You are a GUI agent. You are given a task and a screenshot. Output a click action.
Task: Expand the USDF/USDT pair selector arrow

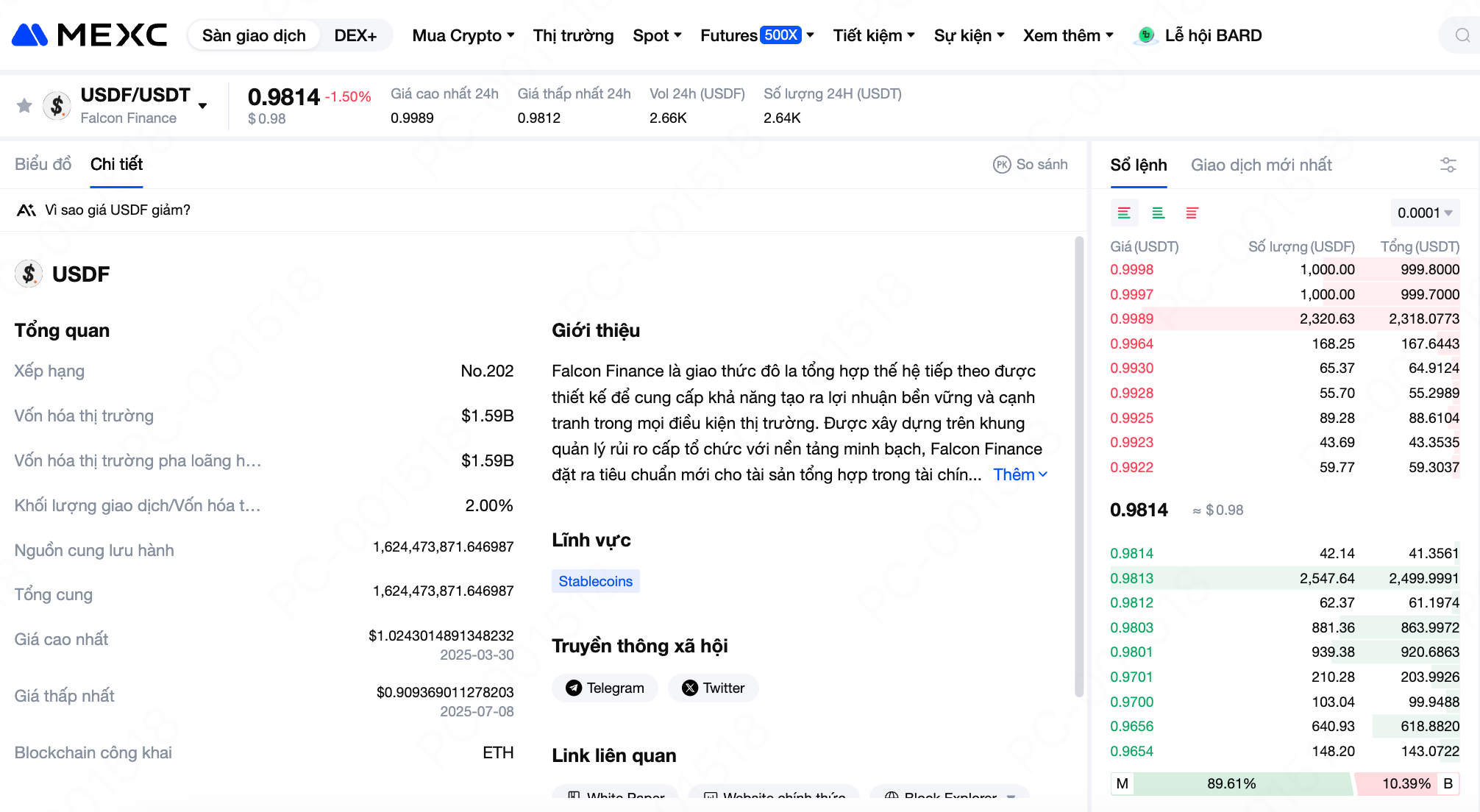click(203, 106)
